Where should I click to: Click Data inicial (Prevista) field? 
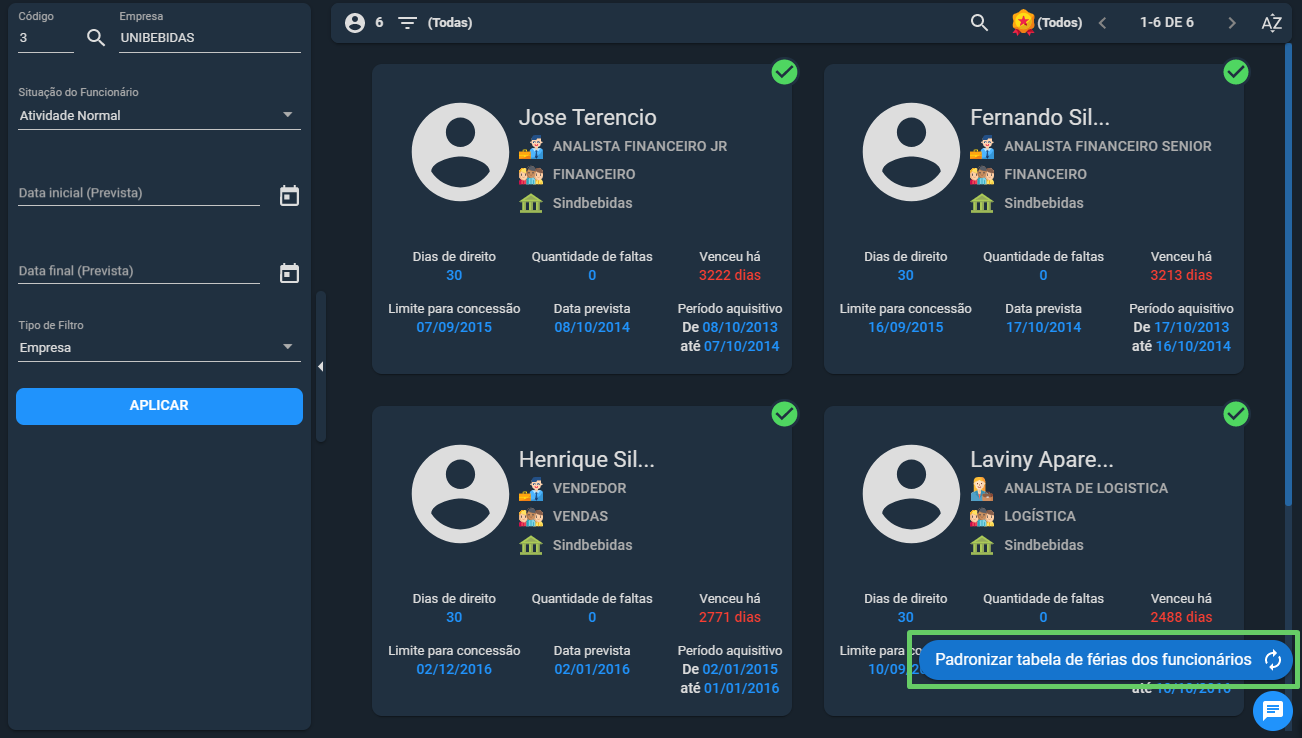coord(139,193)
